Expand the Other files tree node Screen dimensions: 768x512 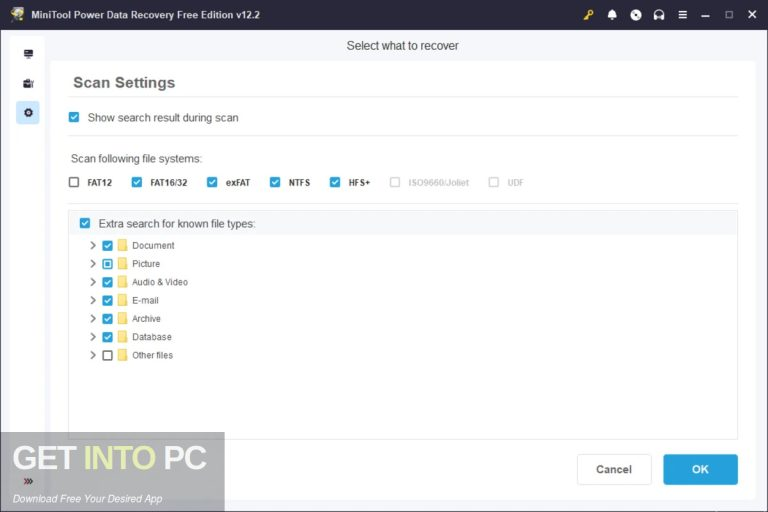93,355
